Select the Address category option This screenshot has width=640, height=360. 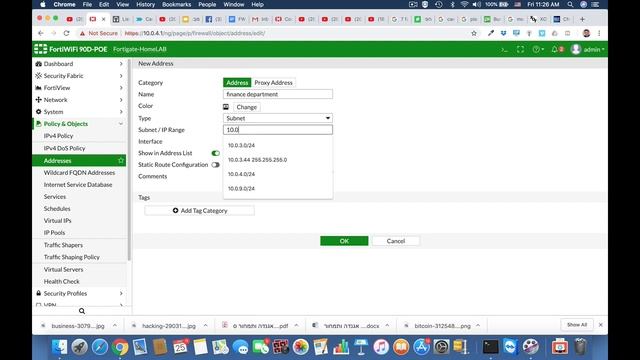click(x=237, y=82)
